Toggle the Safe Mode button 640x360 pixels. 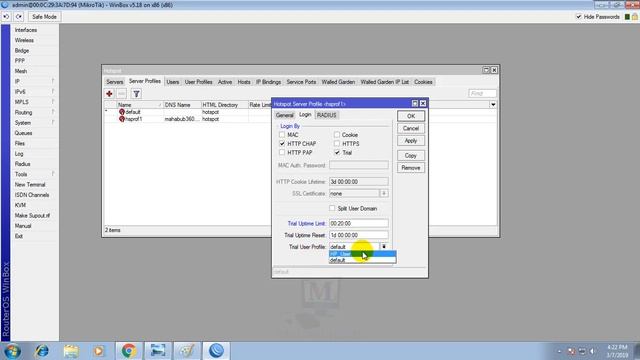pos(44,17)
